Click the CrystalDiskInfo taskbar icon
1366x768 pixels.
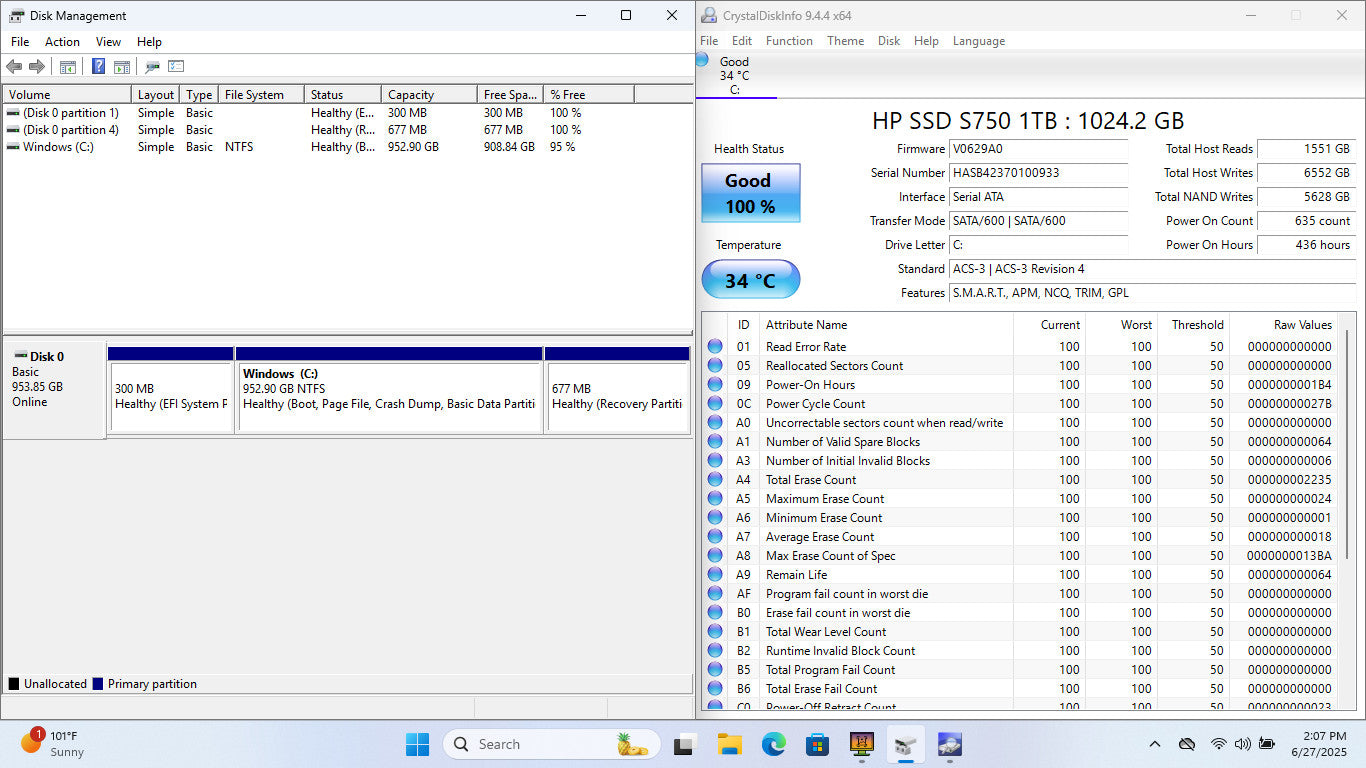[x=949, y=744]
